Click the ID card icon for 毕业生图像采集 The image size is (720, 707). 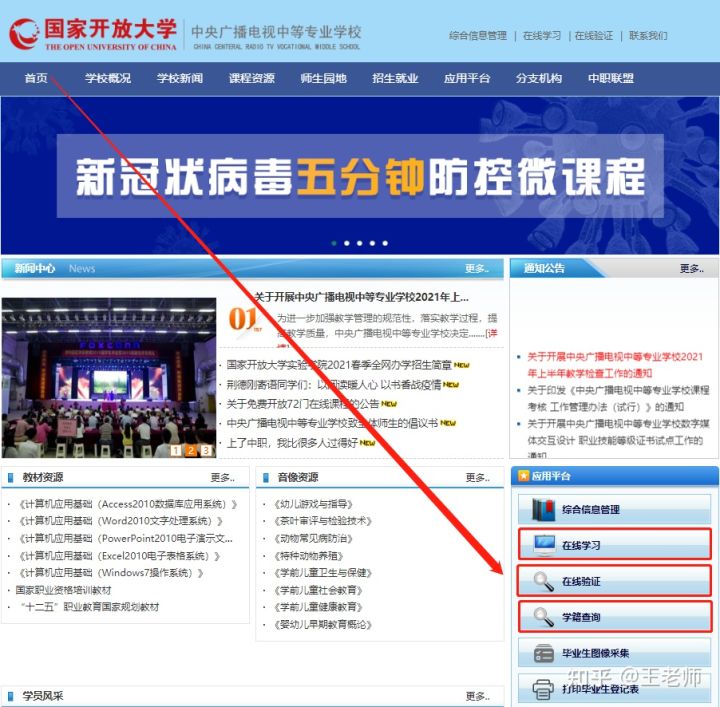[544, 653]
